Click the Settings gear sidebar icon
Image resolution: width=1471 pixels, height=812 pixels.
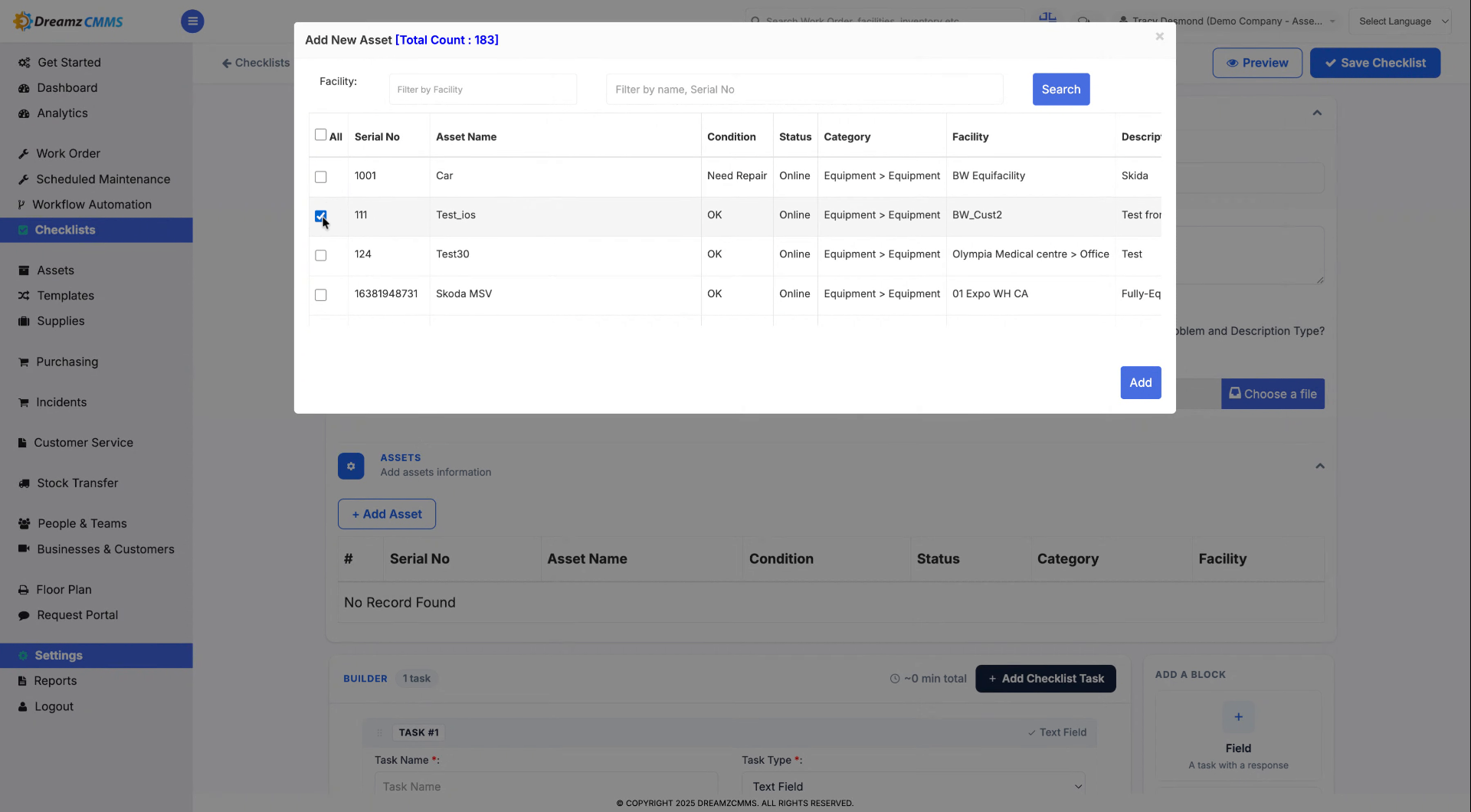tap(23, 656)
